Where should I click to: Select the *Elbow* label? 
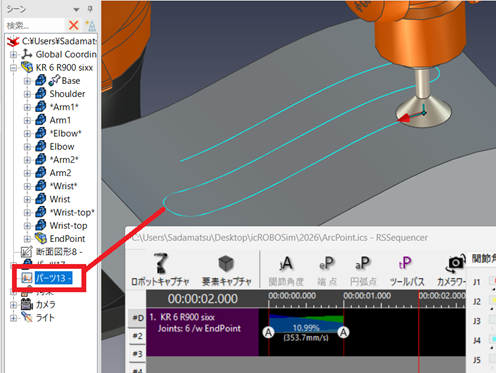tap(65, 134)
